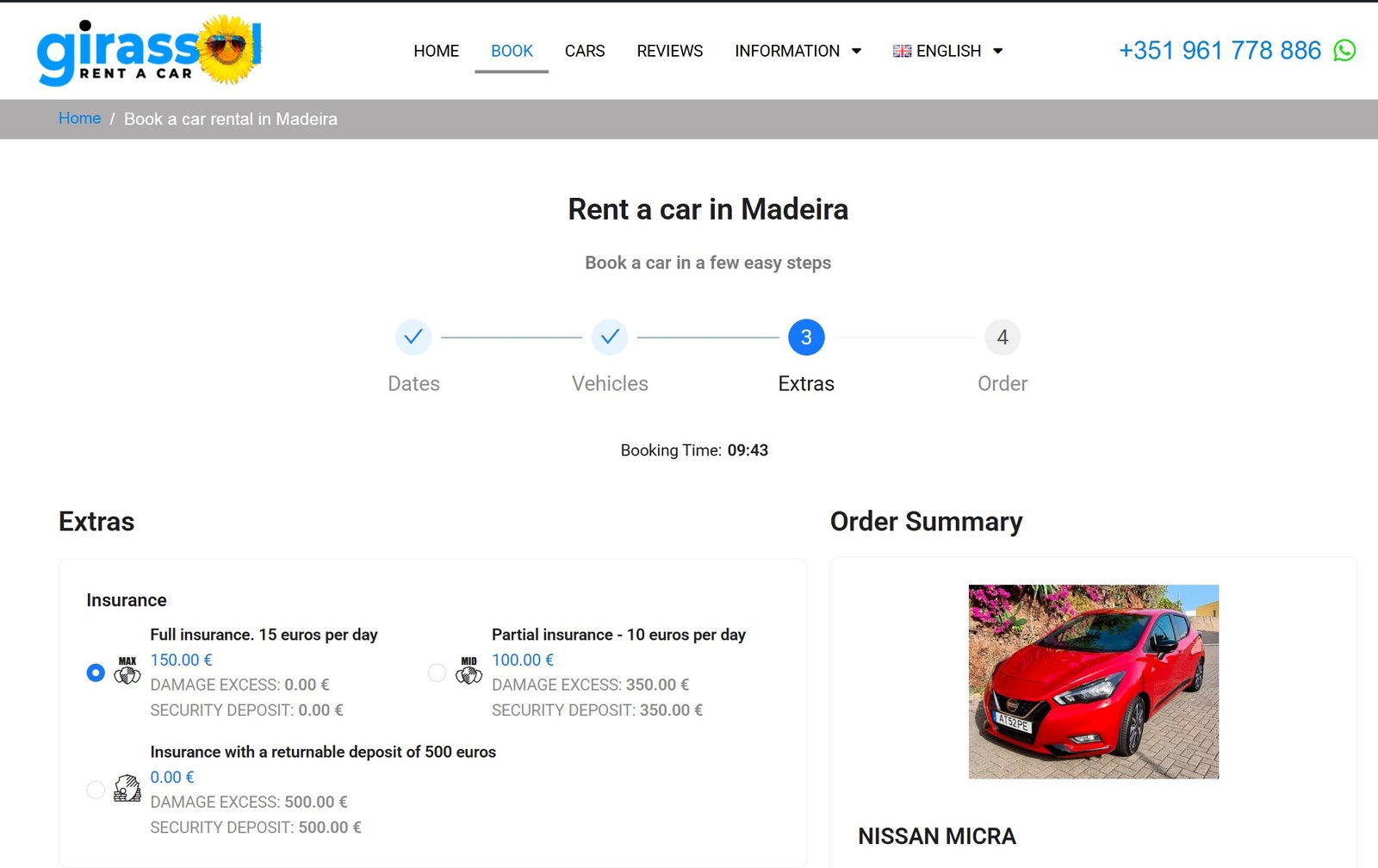Screen dimensions: 1378x868
Task: Click the Girassol Rent a Car logo
Action: point(149,51)
